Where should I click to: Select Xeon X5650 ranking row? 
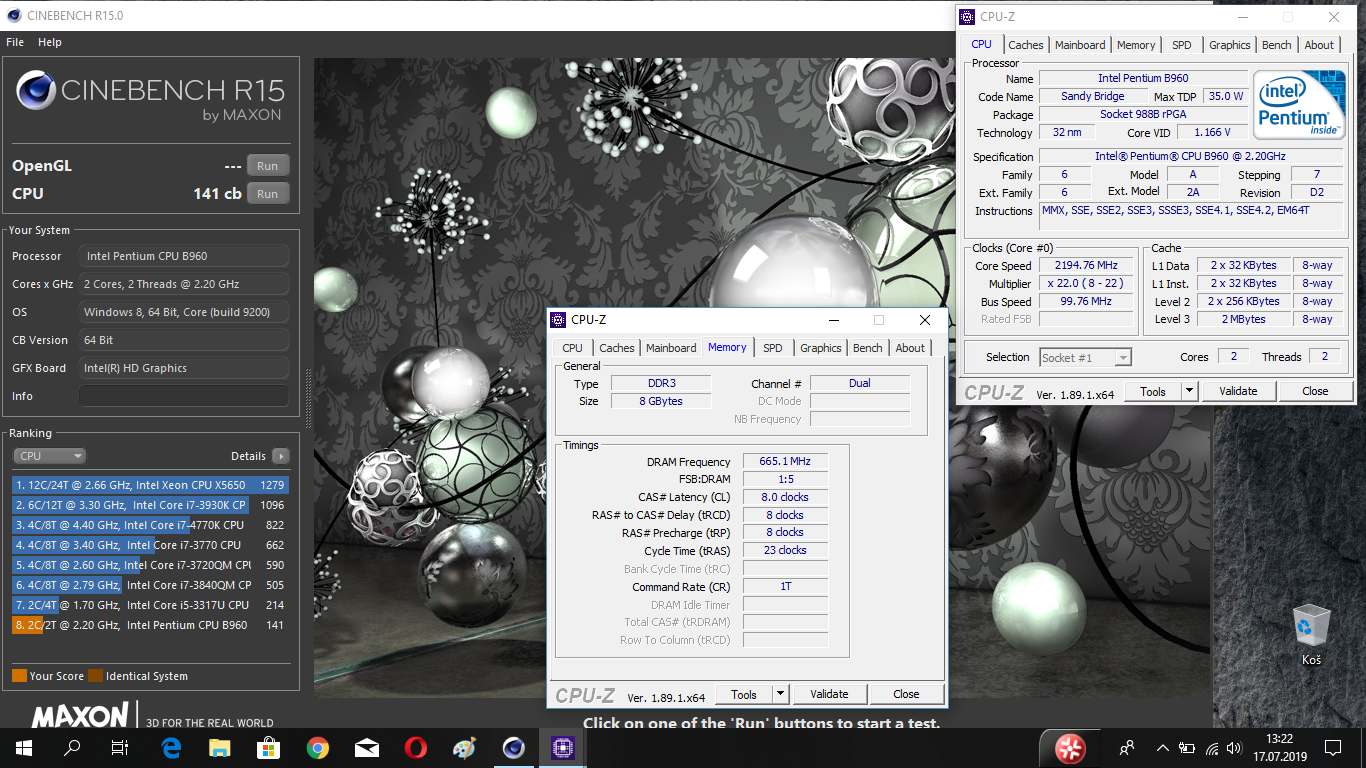click(x=151, y=485)
